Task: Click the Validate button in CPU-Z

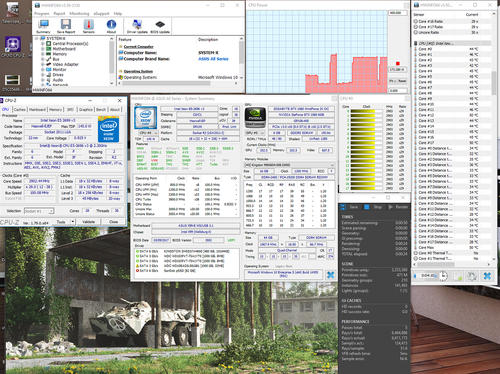Action: coord(88,222)
